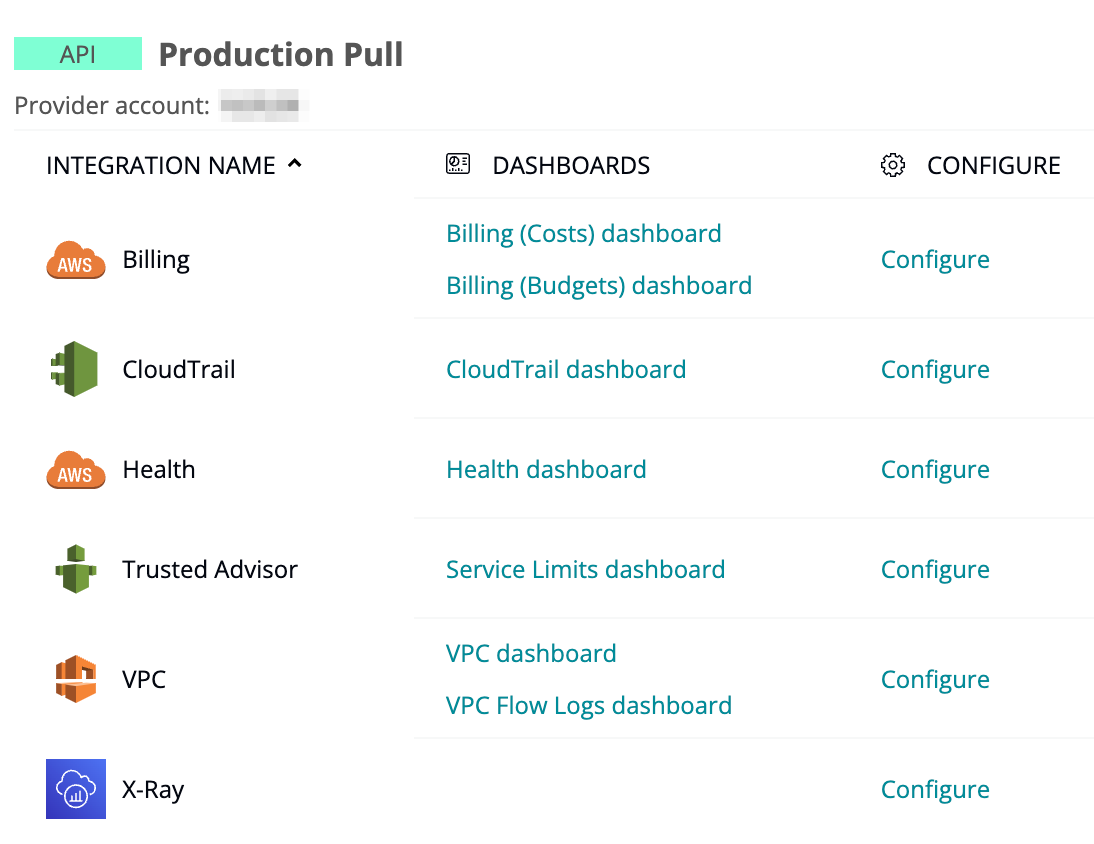
Task: Click the API badge label
Action: pos(78,54)
